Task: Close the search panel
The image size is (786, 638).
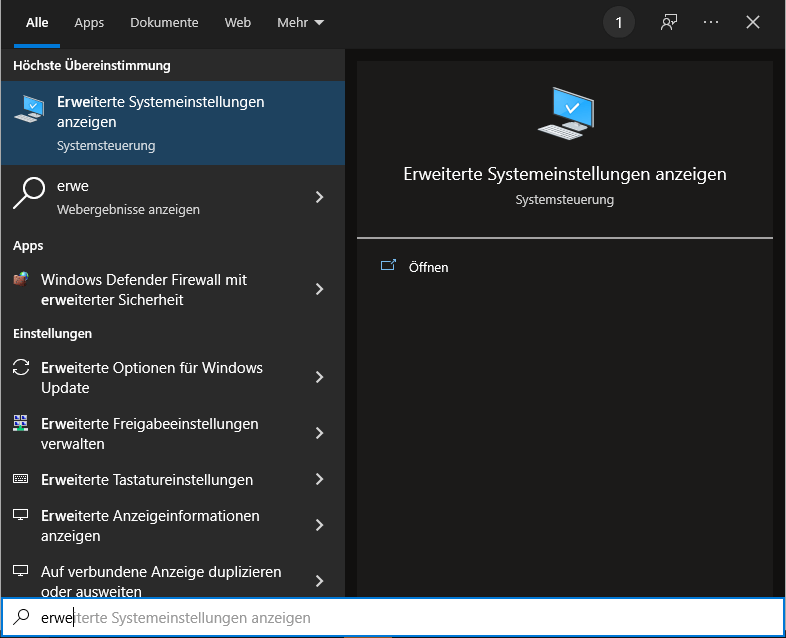Action: coord(752,23)
